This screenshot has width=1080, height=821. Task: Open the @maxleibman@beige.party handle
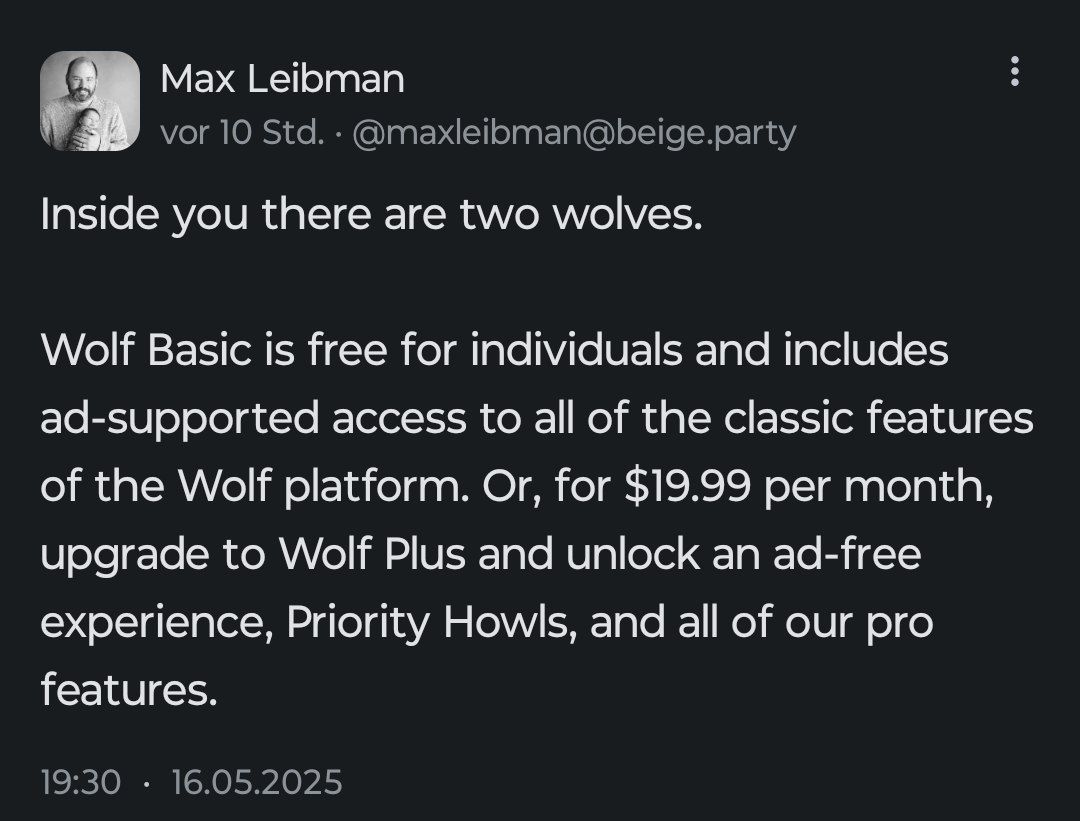574,133
